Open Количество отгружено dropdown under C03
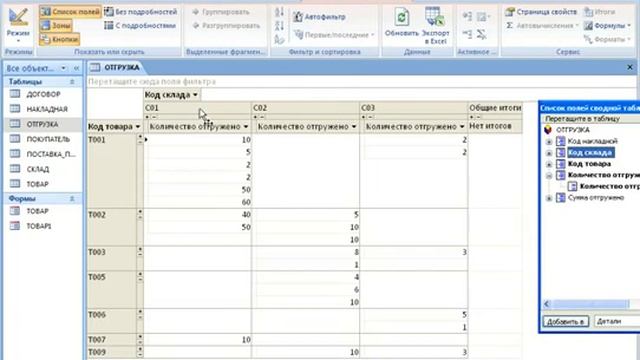The width and height of the screenshot is (640, 360). click(x=462, y=127)
